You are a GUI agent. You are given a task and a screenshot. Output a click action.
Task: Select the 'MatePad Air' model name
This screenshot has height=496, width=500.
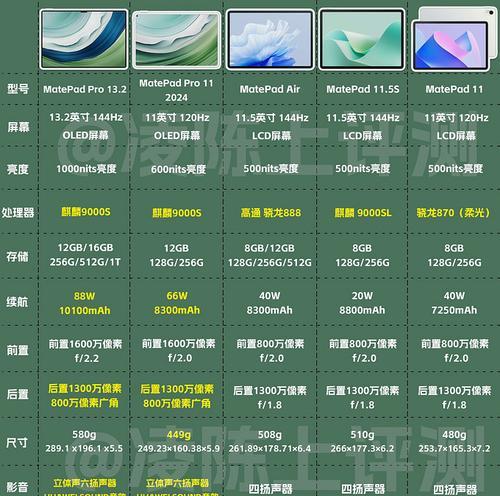[x=270, y=89]
